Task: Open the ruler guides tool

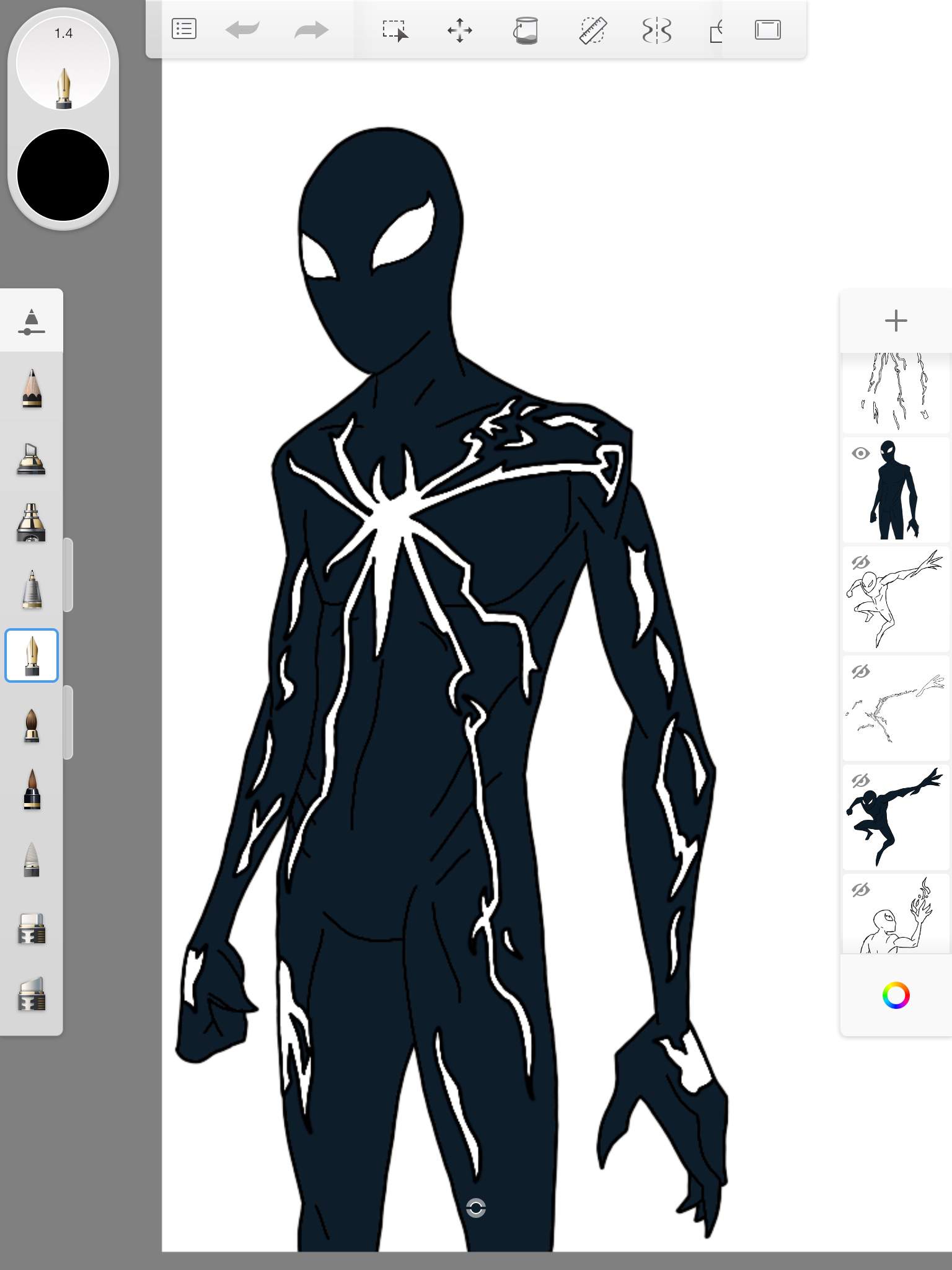Action: point(592,30)
